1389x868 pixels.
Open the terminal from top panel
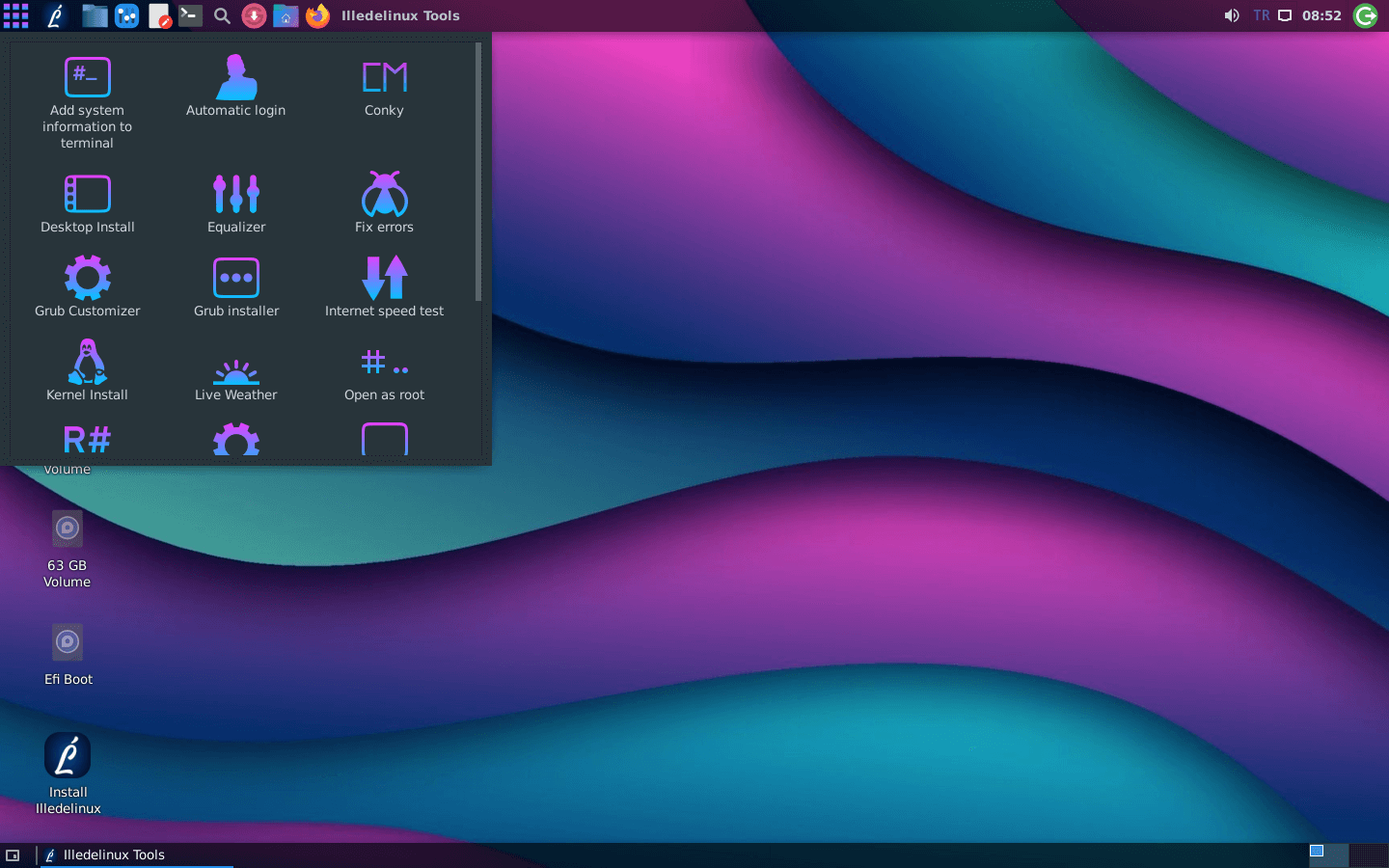pos(190,15)
